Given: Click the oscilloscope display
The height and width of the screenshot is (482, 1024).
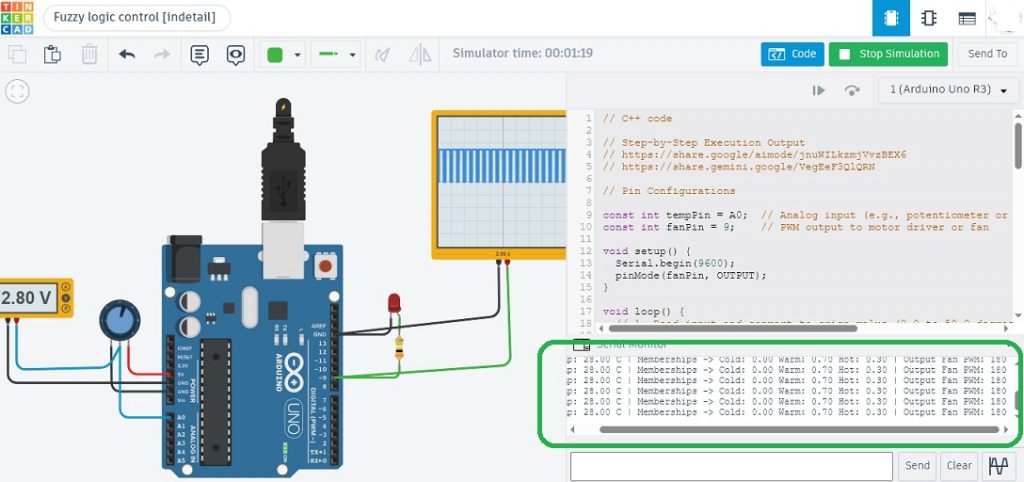Looking at the screenshot, I should 500,182.
